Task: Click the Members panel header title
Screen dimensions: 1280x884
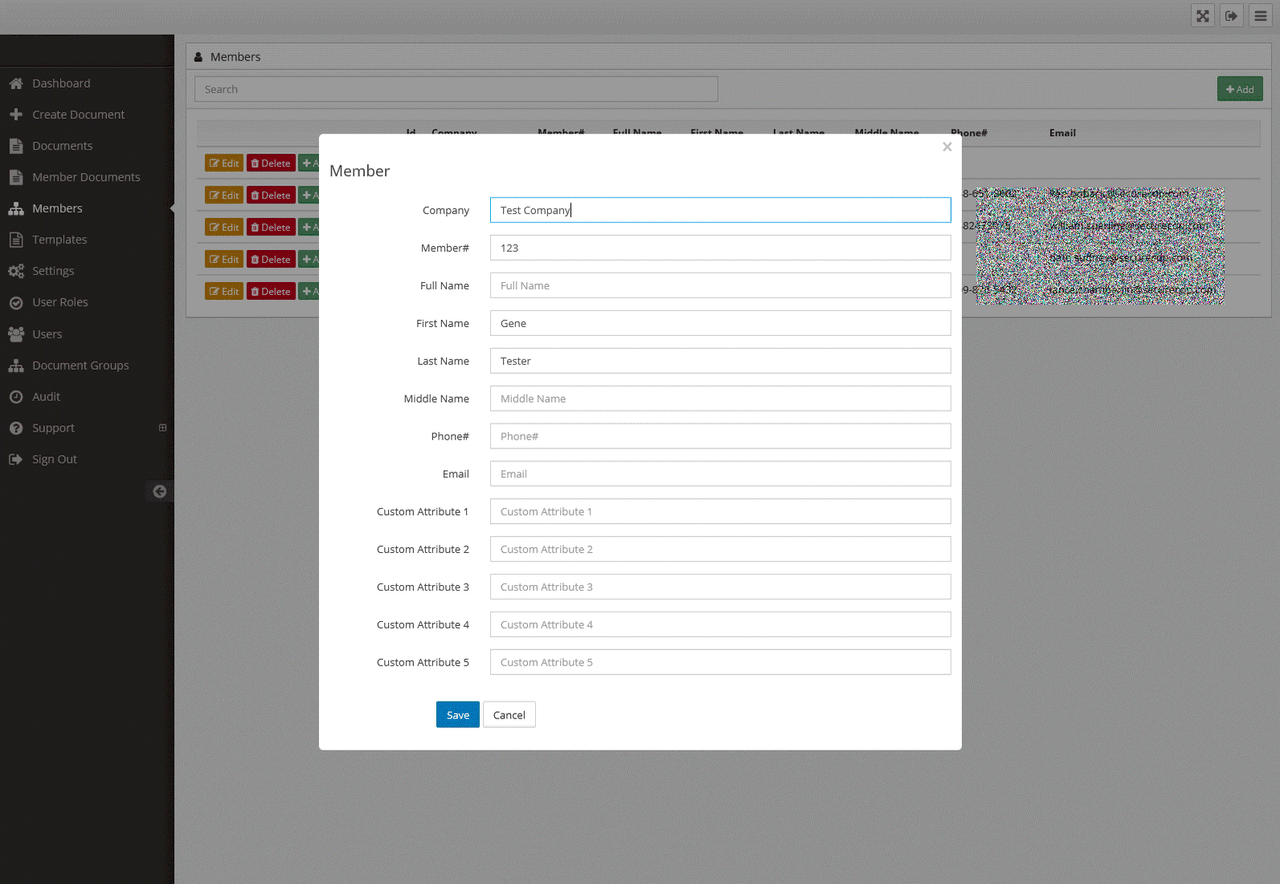Action: click(x=235, y=57)
